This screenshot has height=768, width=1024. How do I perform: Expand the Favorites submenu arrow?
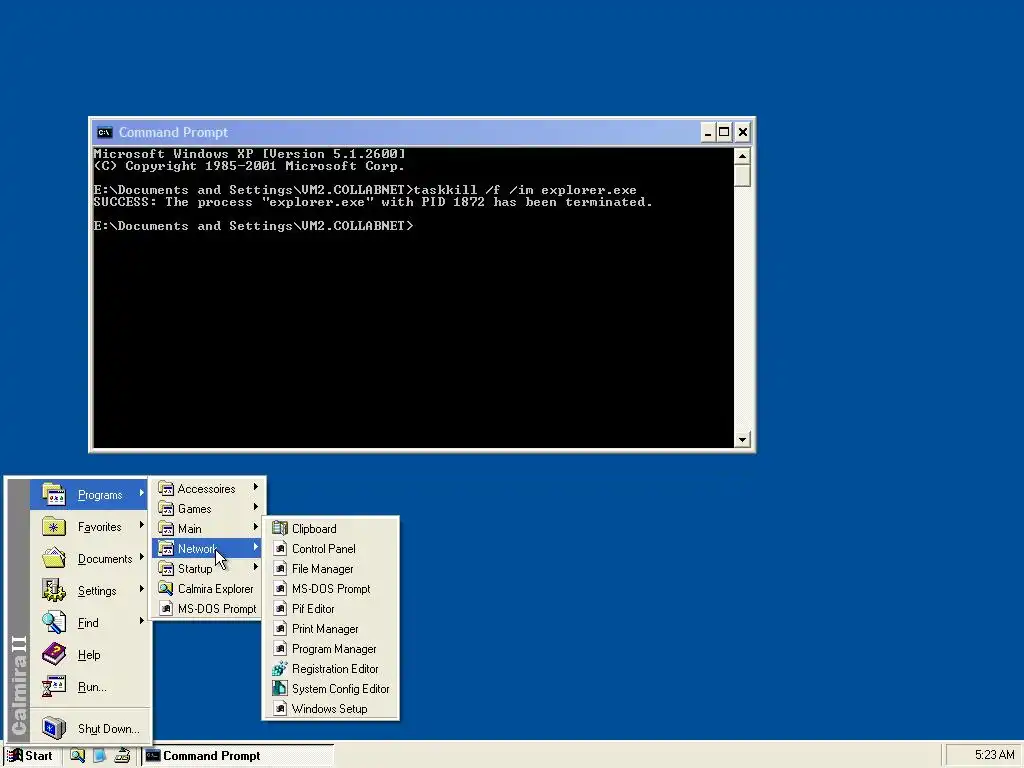[x=141, y=525]
